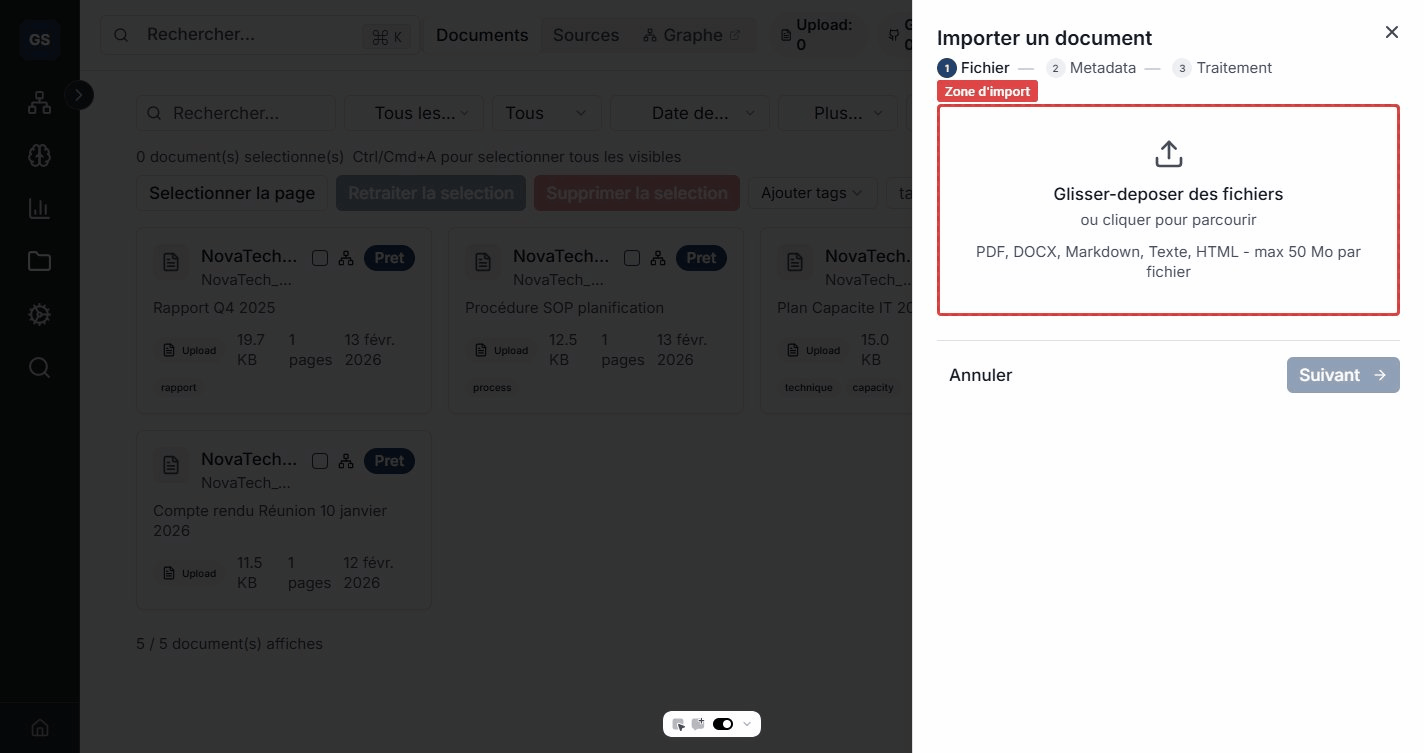Switch to the Sources tab
Screen dimensions: 1424x753
pyautogui.click(x=585, y=35)
